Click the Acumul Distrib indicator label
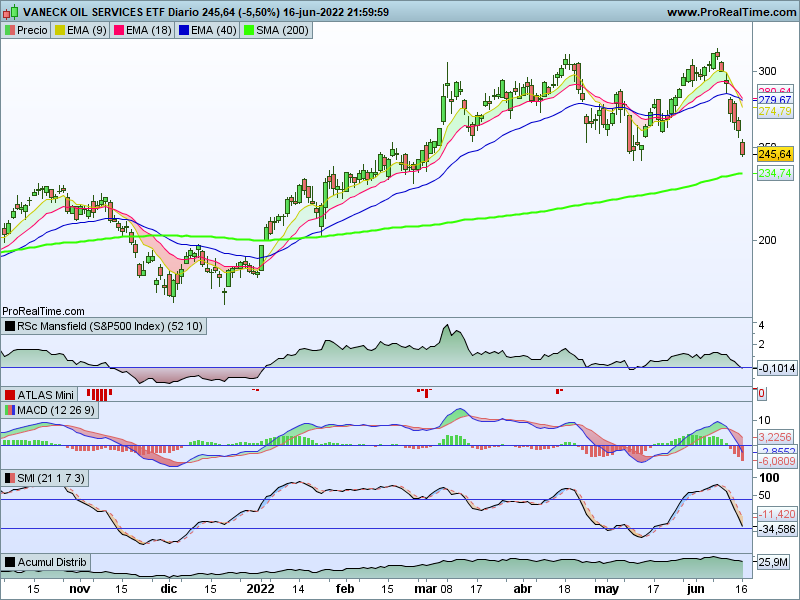This screenshot has width=800, height=600. 52,562
